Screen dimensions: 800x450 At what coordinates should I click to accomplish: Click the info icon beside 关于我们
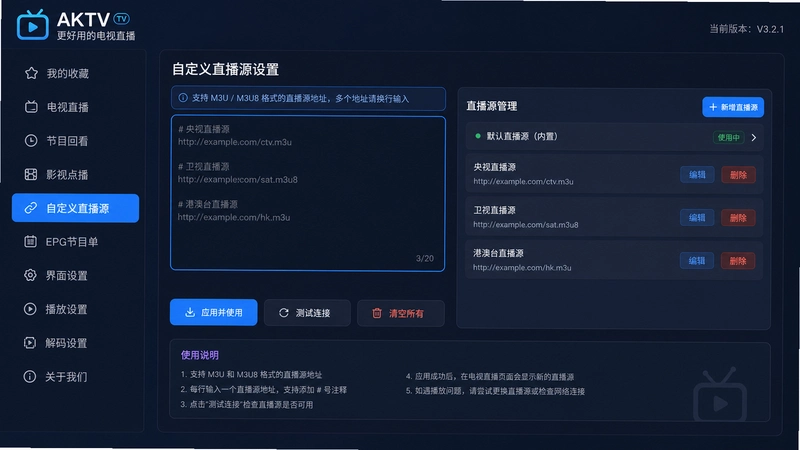point(30,377)
